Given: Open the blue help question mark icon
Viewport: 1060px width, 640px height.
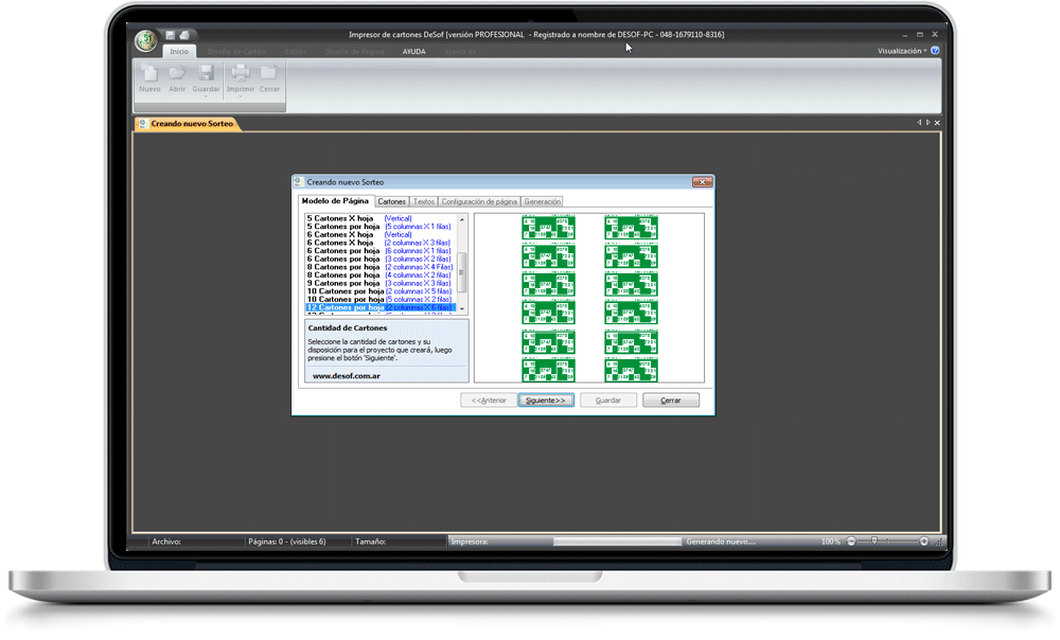Looking at the screenshot, I should 935,51.
